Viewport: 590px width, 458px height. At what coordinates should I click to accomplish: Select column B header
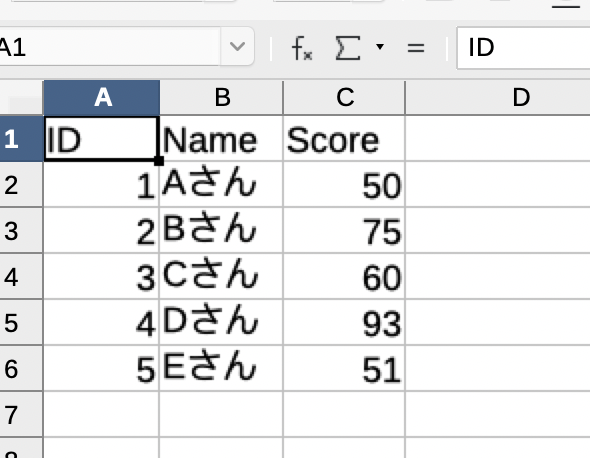click(222, 97)
